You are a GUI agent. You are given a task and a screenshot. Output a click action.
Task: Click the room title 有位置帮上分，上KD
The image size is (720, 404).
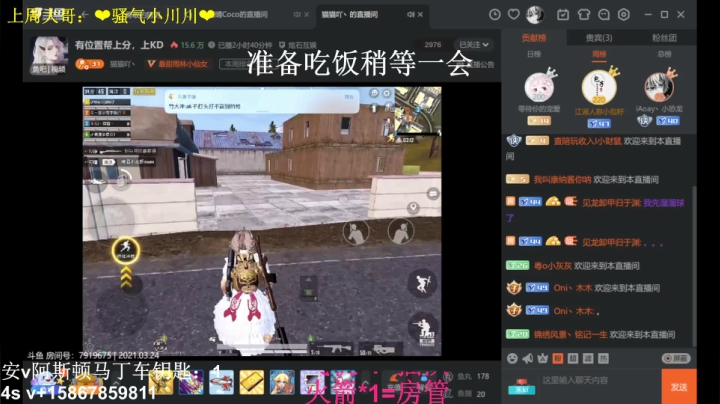point(119,45)
